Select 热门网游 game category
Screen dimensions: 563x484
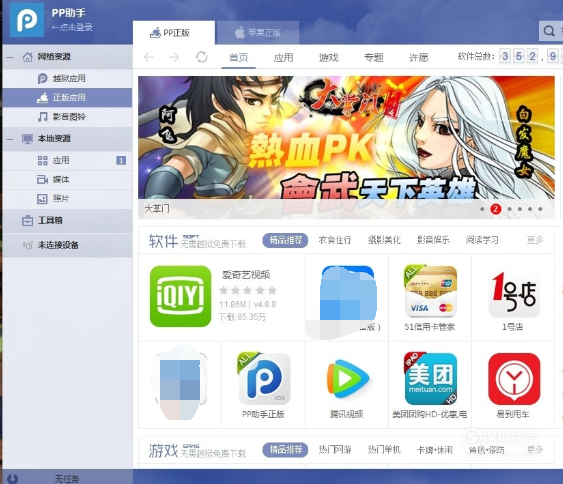(335, 450)
